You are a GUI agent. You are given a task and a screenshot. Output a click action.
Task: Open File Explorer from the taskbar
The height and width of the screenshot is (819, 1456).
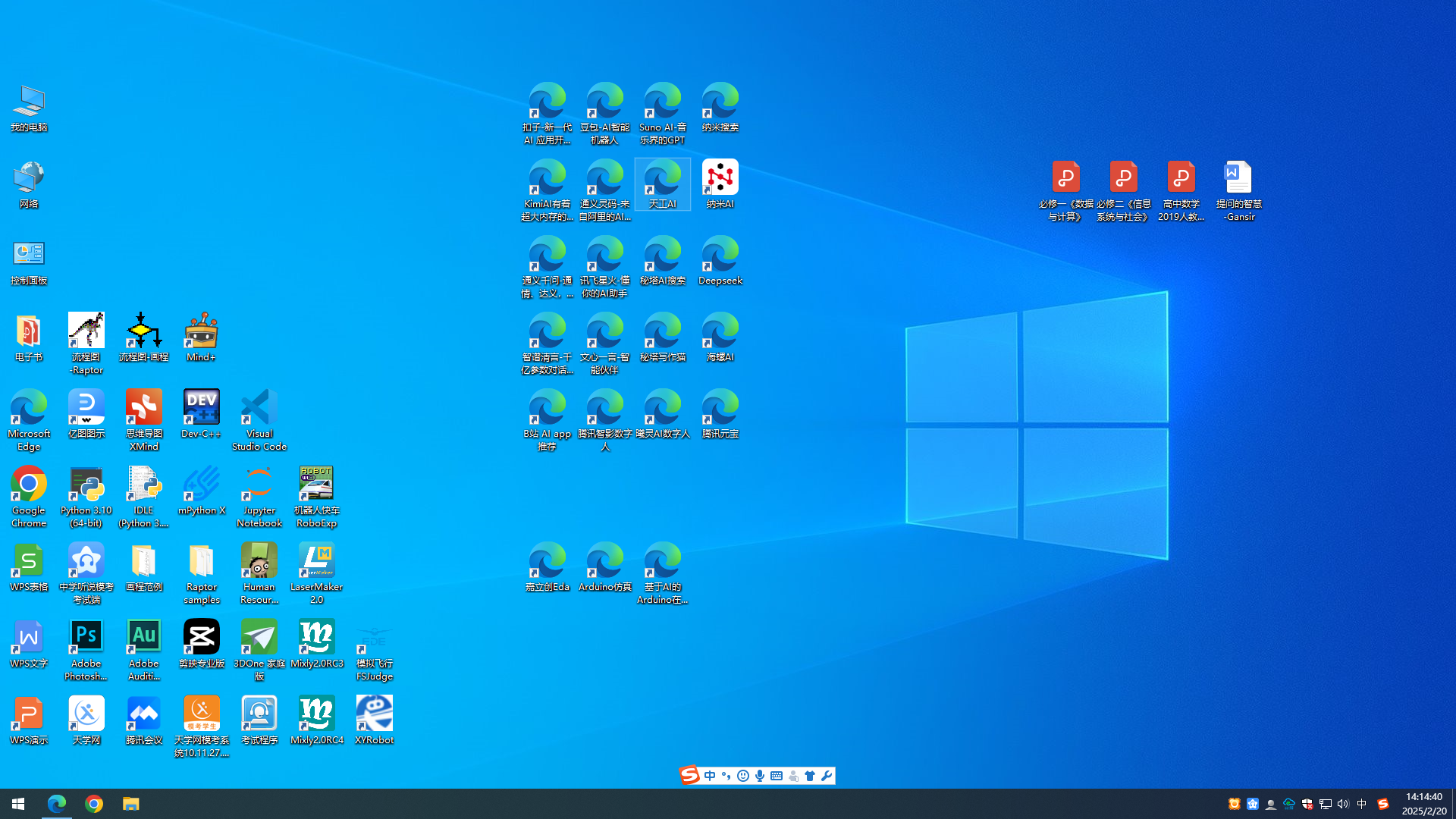coord(131,804)
